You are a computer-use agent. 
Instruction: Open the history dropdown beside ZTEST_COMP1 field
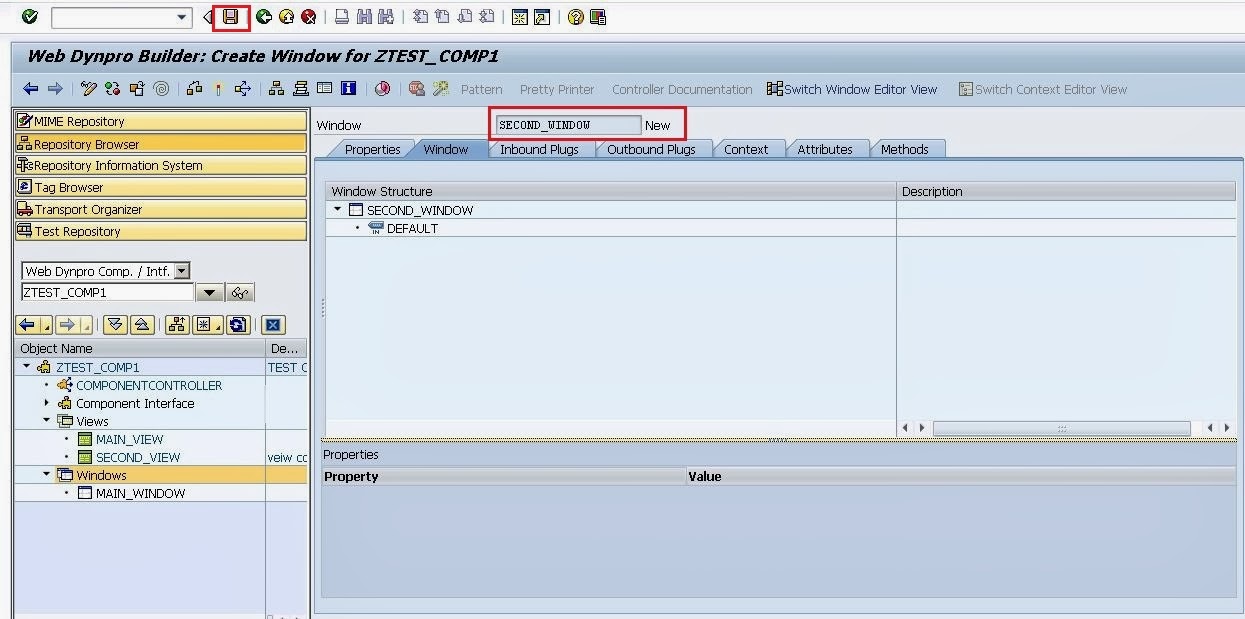tap(210, 293)
